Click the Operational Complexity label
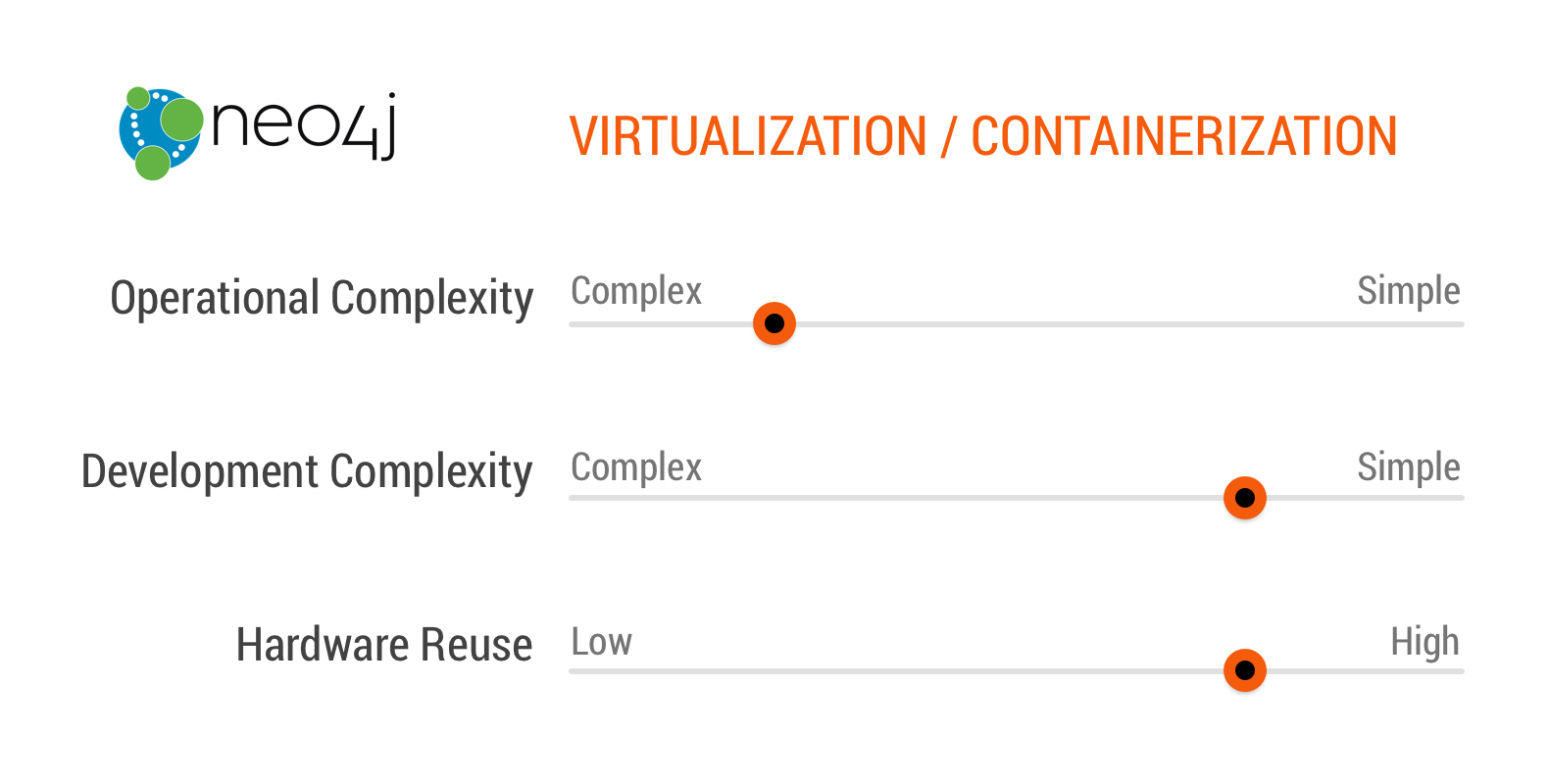 tap(322, 298)
